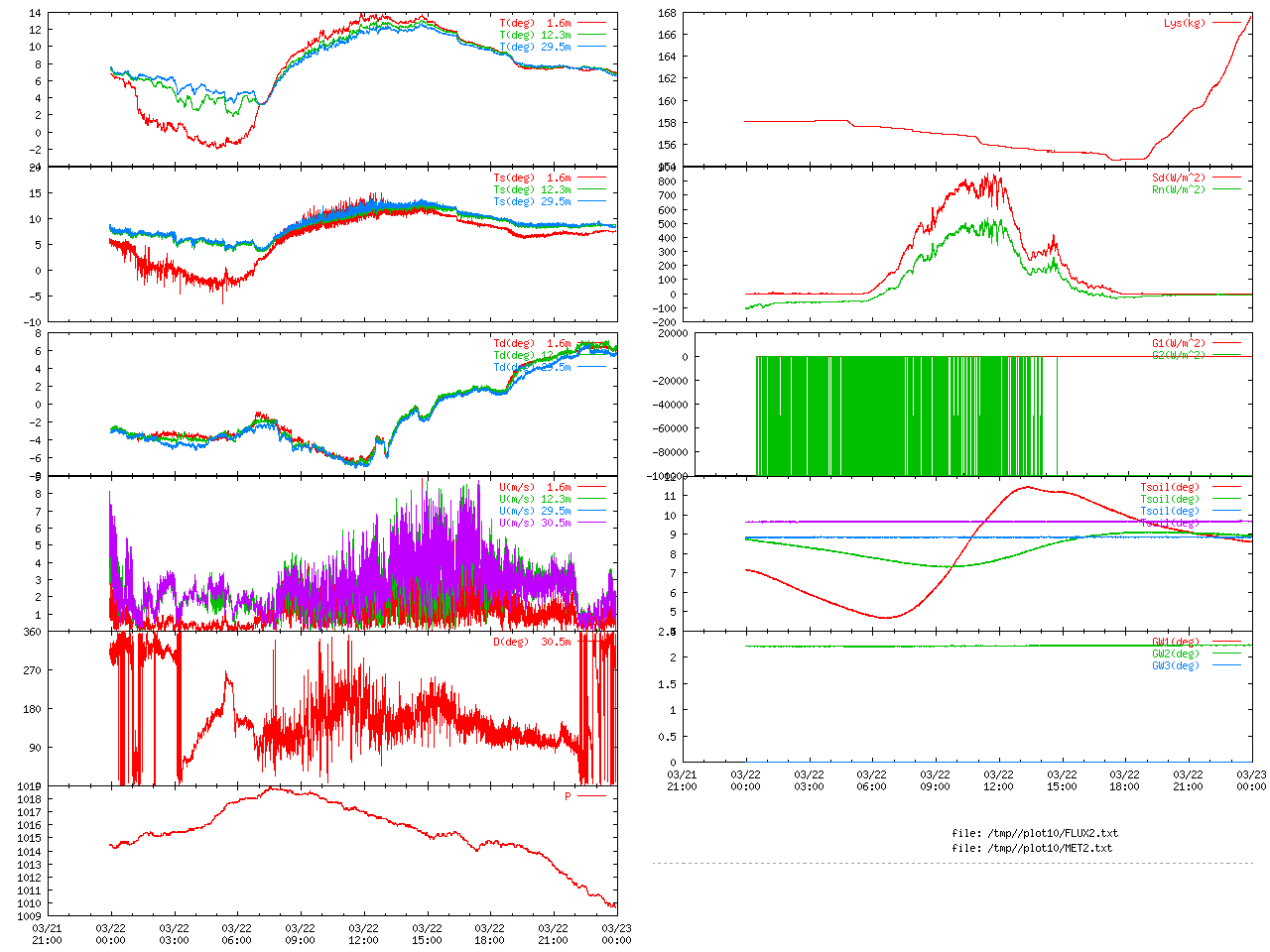This screenshot has width=1270, height=952.
Task: Select the 'file: /tmp//plot10/MET2.txt' text
Action: pyautogui.click(x=1032, y=849)
